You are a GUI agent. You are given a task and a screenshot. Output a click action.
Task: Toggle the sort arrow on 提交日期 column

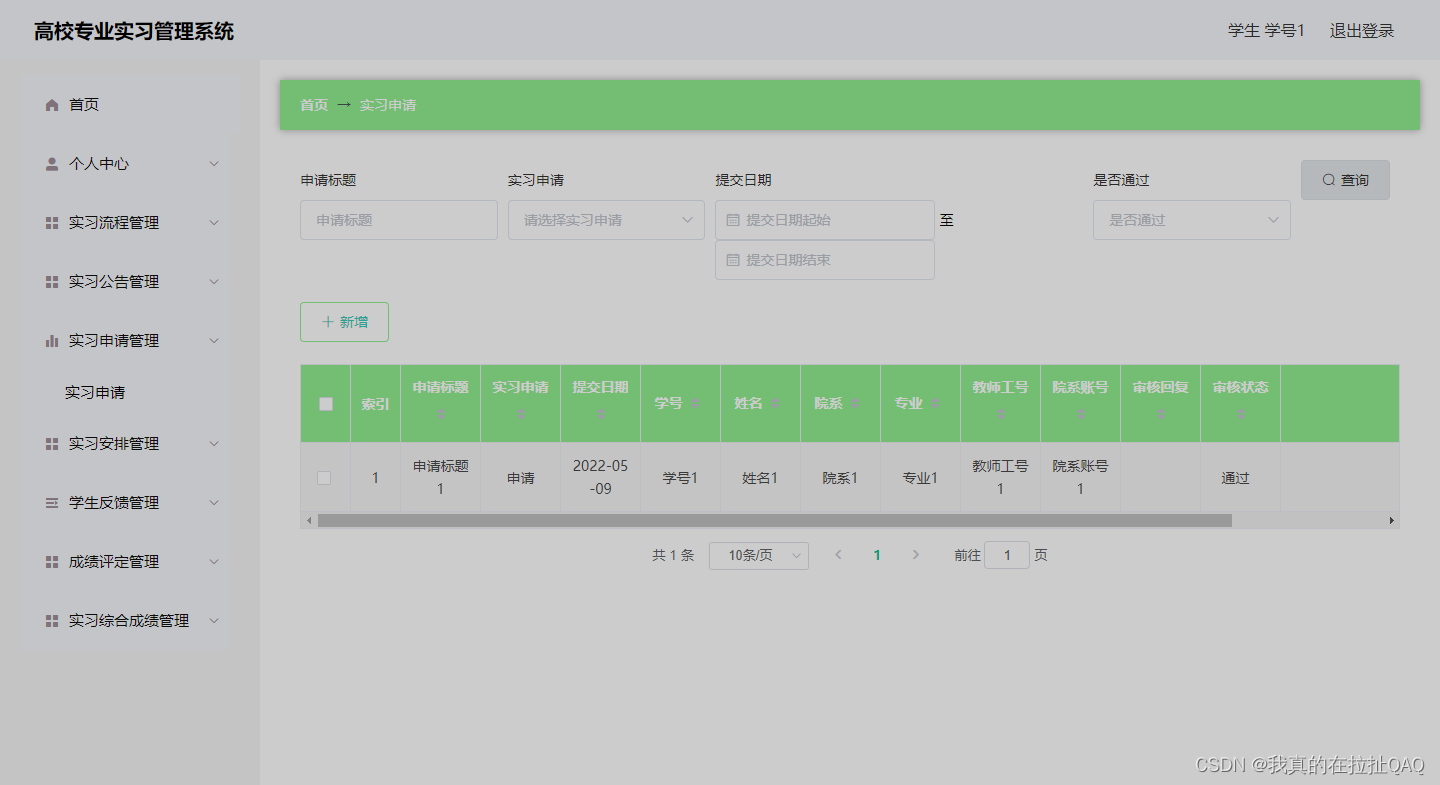point(600,414)
